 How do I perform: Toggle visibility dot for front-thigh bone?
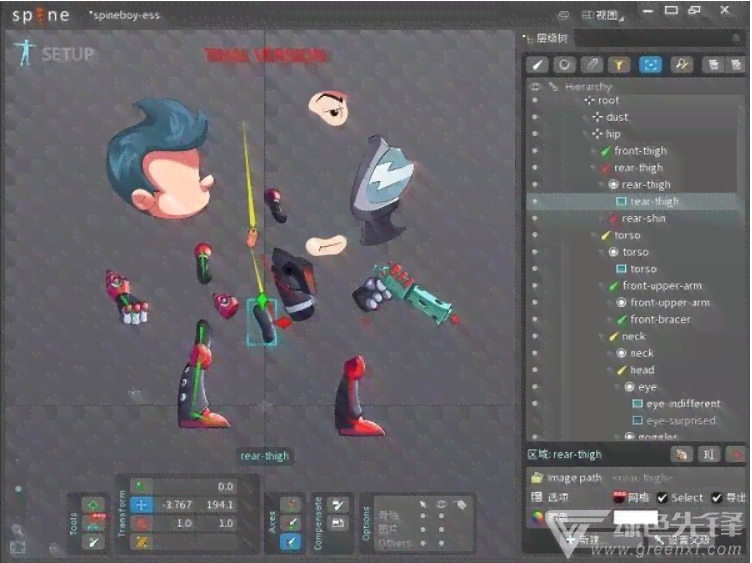tap(535, 151)
